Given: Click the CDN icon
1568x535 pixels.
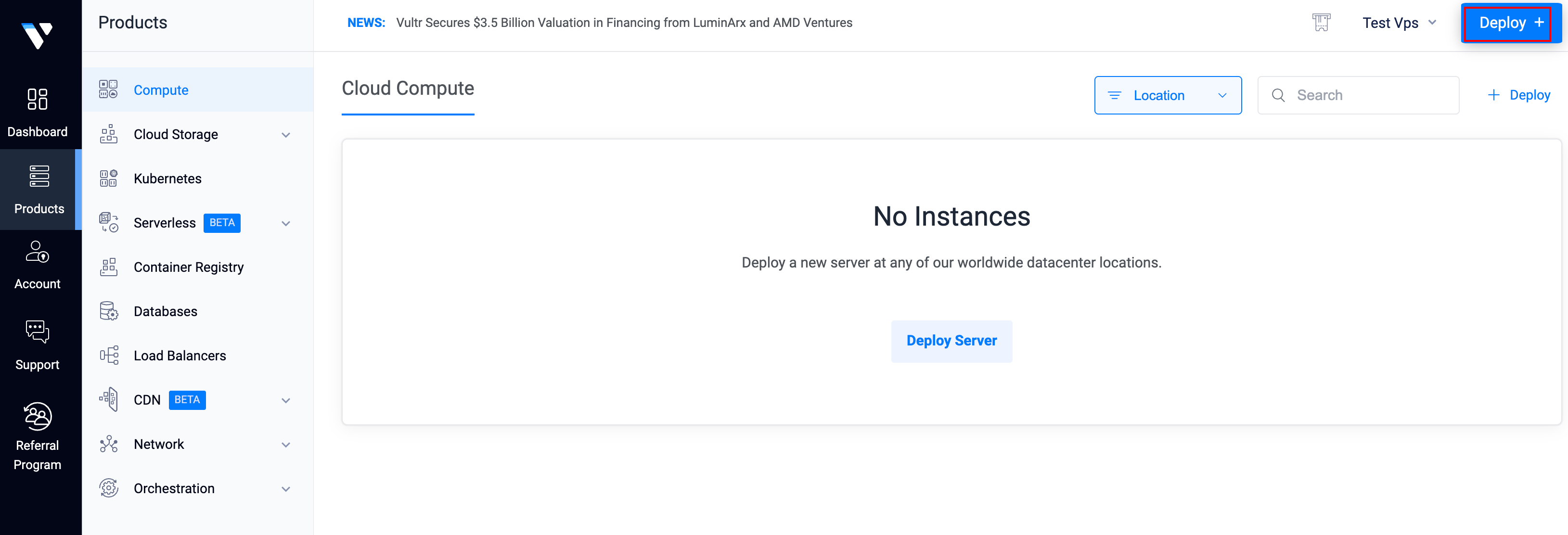Looking at the screenshot, I should point(108,400).
